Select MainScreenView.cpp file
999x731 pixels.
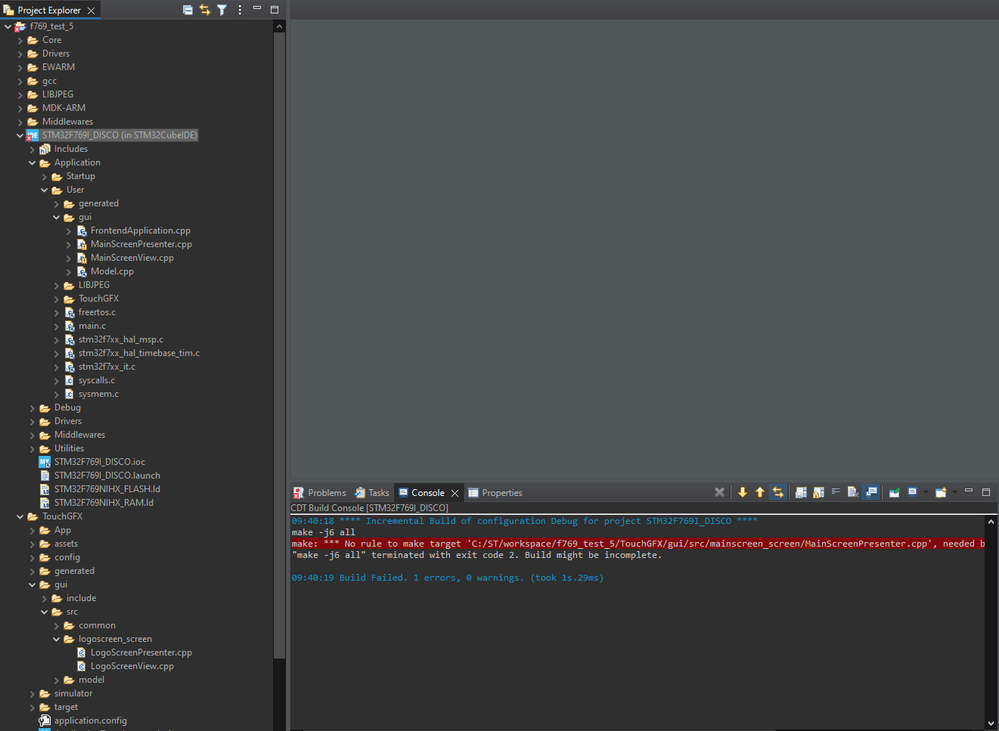pyautogui.click(x=132, y=257)
